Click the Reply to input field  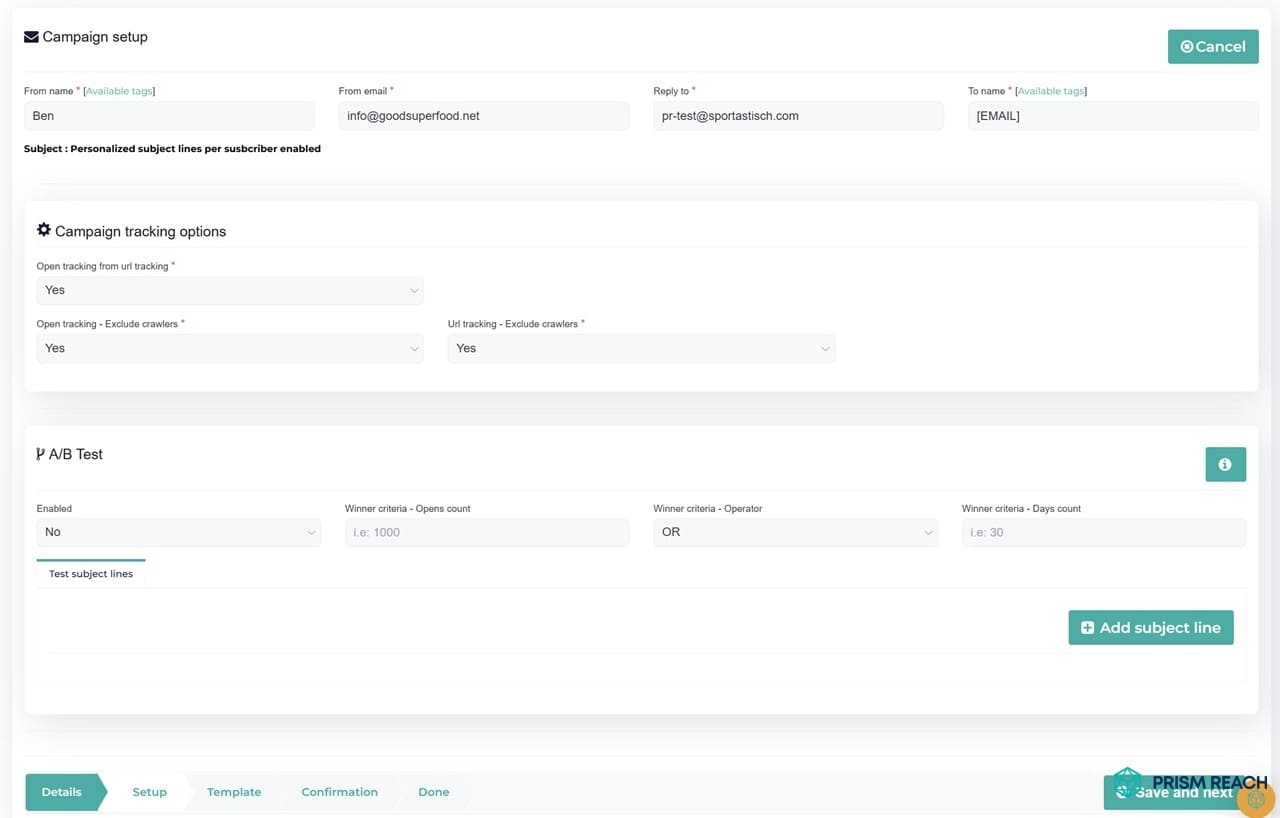click(798, 116)
